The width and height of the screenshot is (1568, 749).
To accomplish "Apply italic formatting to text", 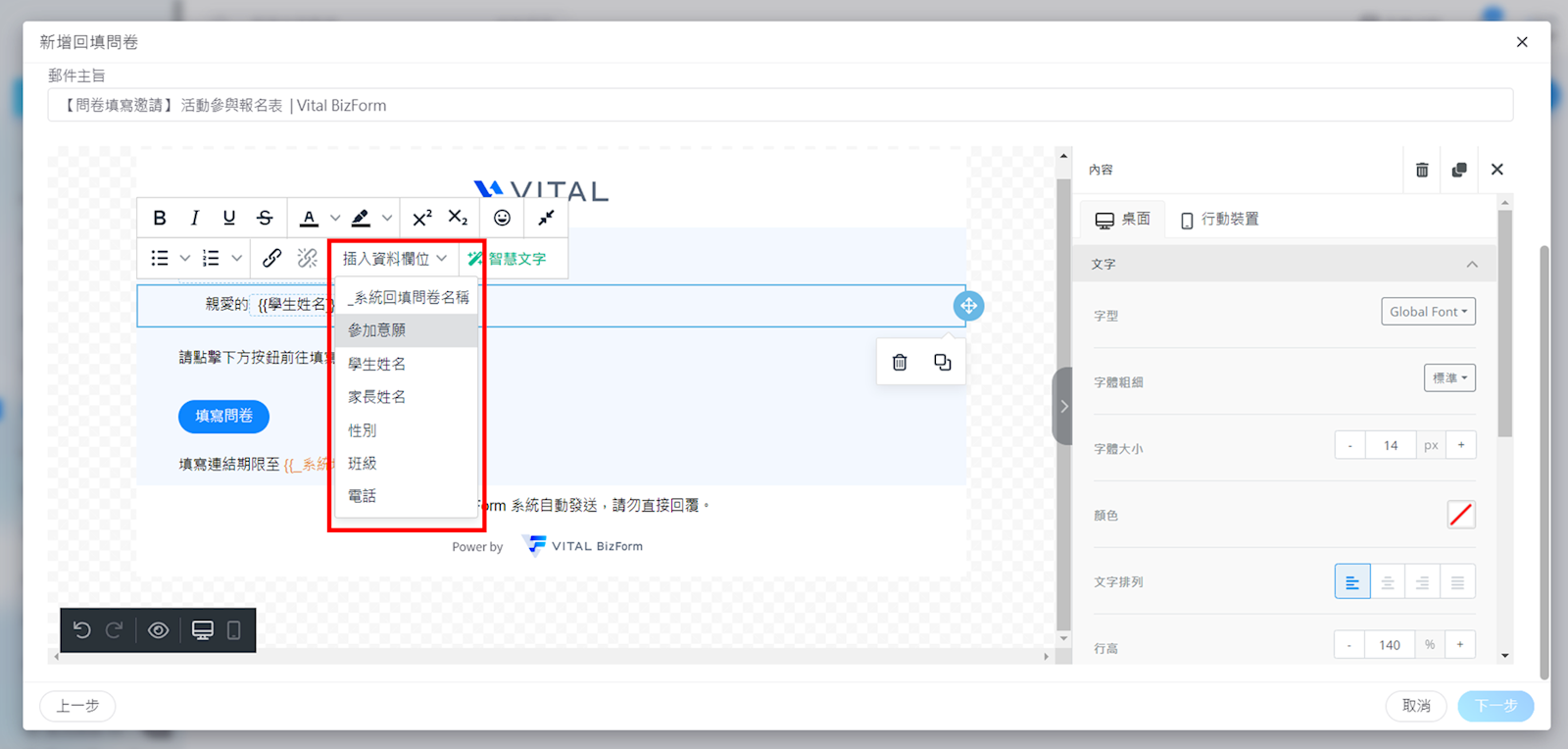I will [194, 218].
